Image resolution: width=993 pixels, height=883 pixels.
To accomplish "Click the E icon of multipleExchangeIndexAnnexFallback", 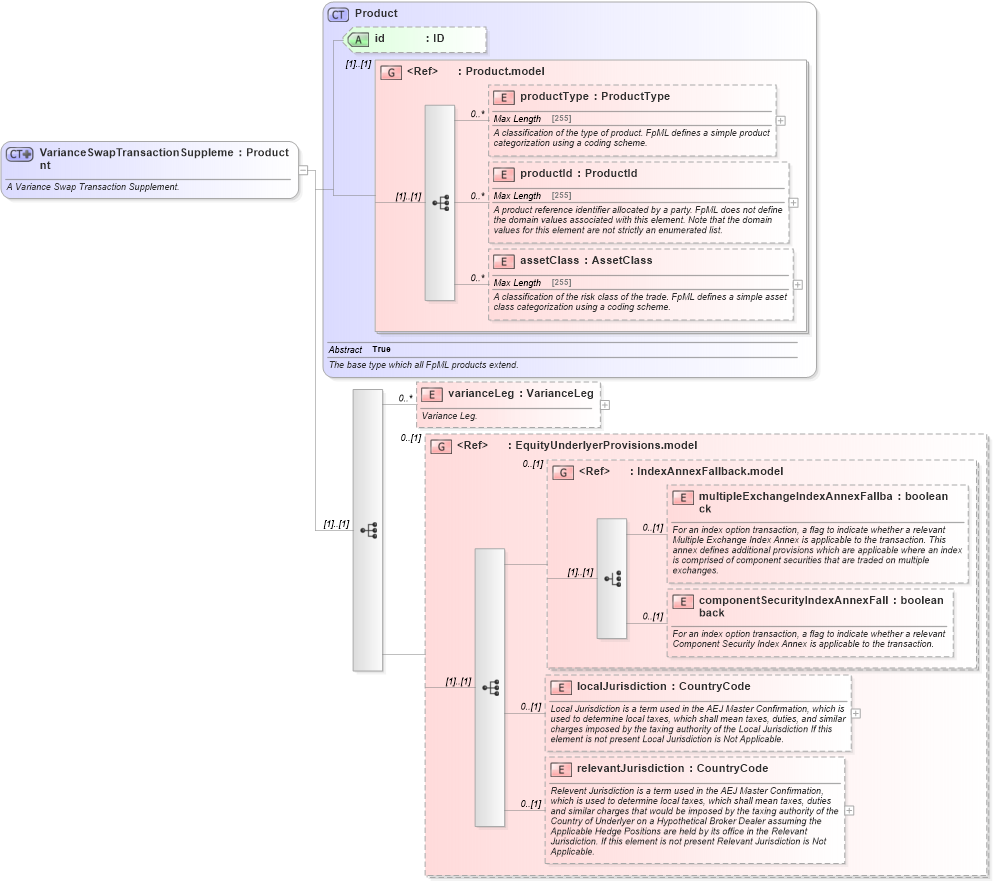I will (683, 497).
